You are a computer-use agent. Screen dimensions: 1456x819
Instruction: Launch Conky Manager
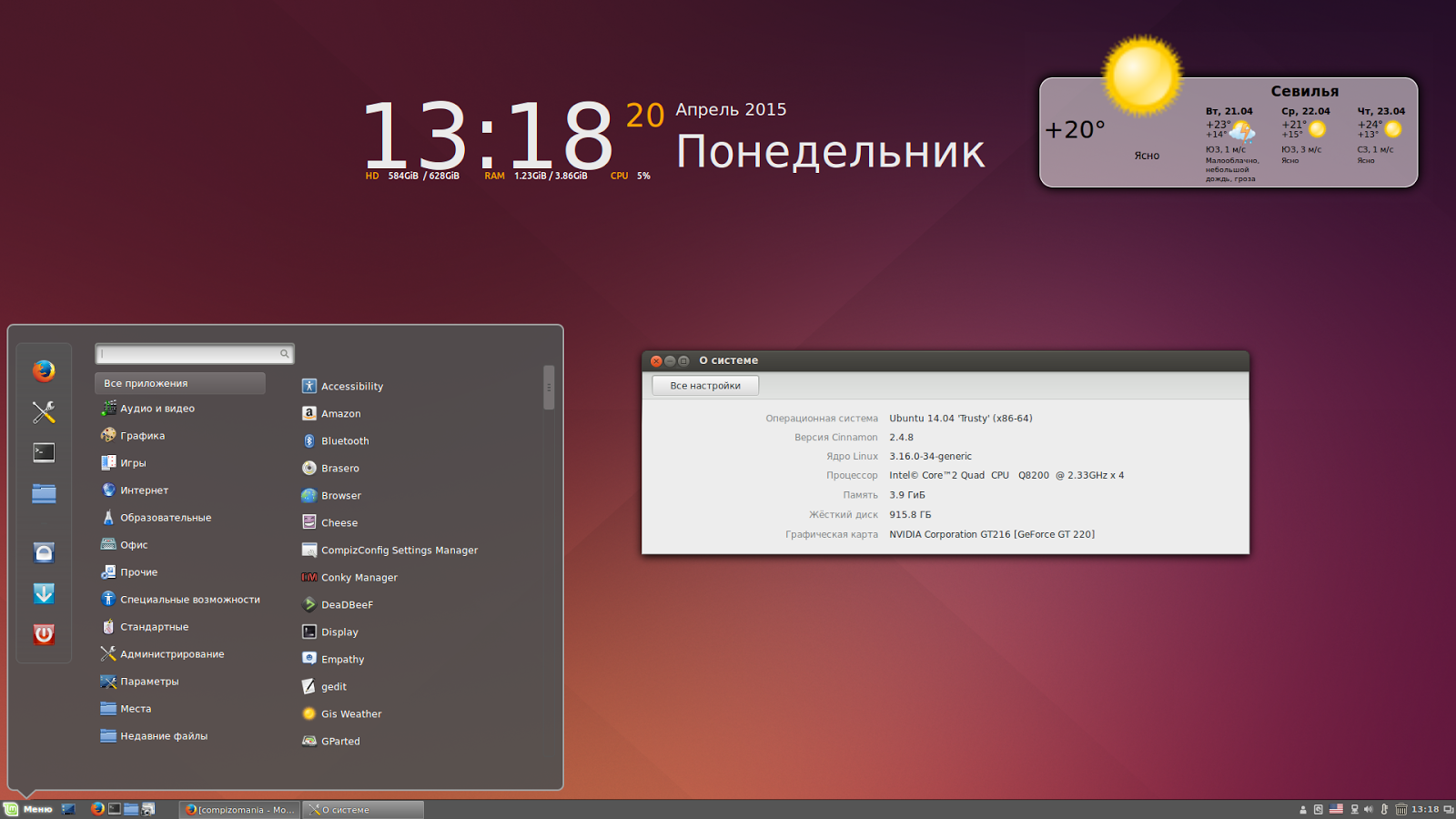(x=349, y=578)
